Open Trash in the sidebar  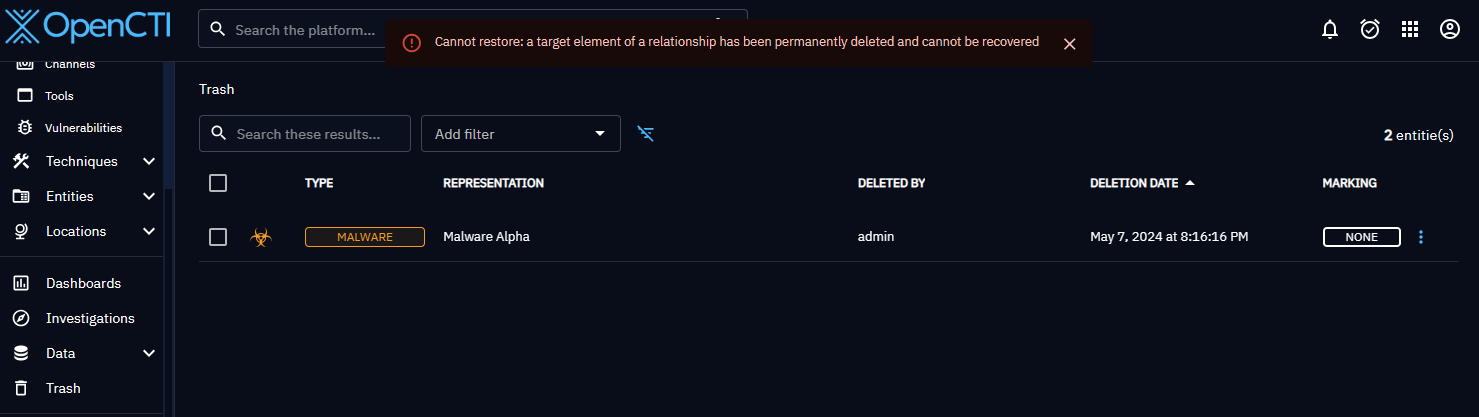(63, 388)
